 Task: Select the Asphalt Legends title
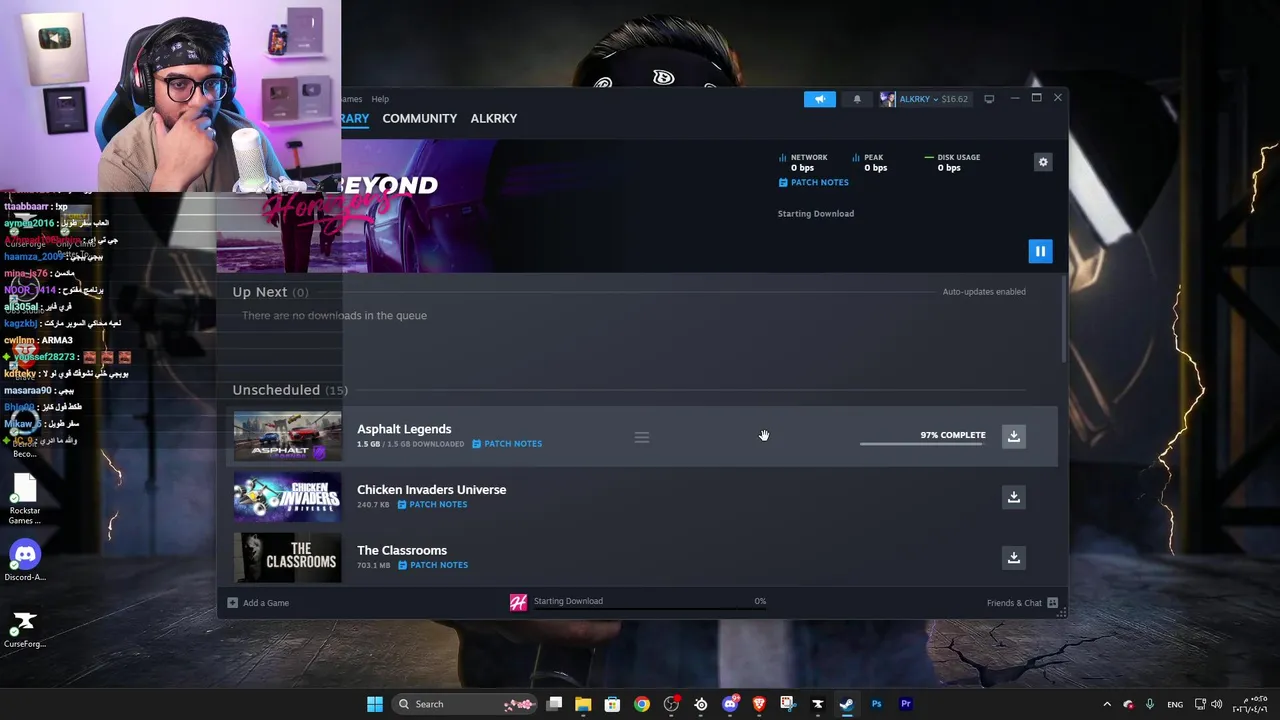click(x=404, y=429)
